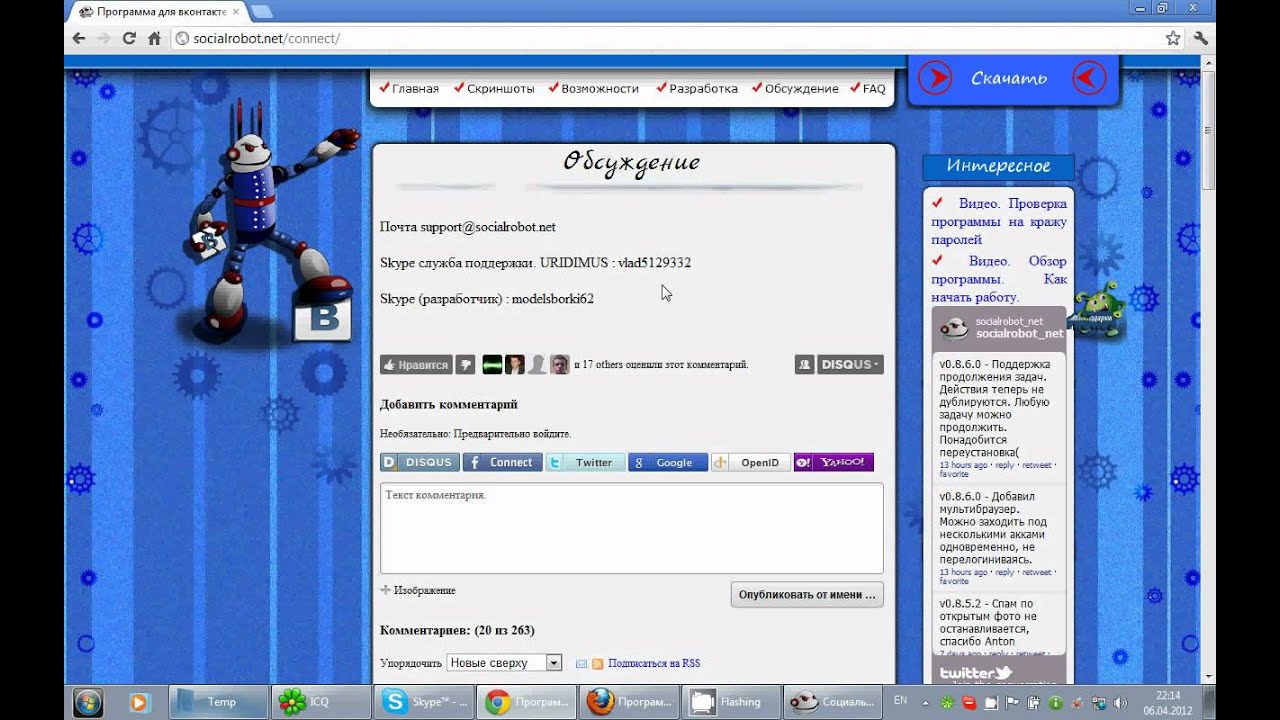Click the left red arrow on Скачать banner
Viewport: 1280px width, 720px height.
point(935,78)
